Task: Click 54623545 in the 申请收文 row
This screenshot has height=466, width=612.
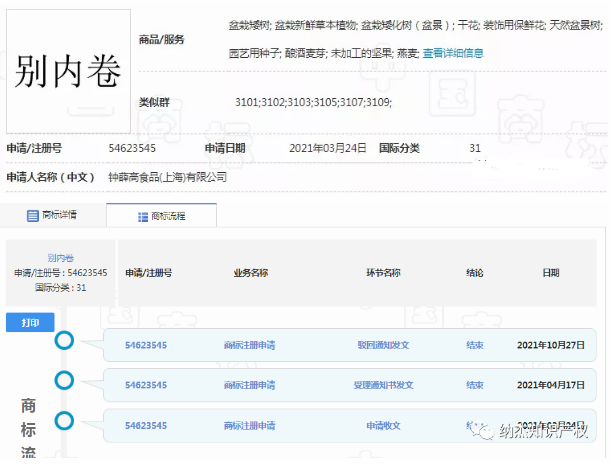Action: [146, 425]
